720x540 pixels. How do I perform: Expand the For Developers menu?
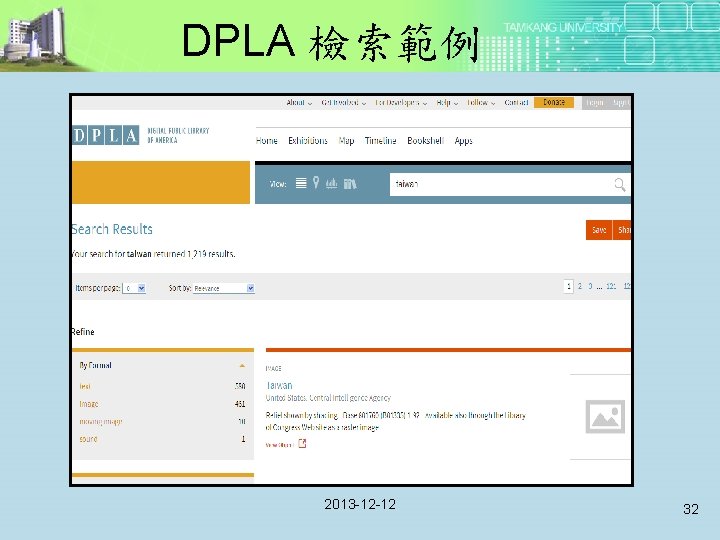[401, 102]
